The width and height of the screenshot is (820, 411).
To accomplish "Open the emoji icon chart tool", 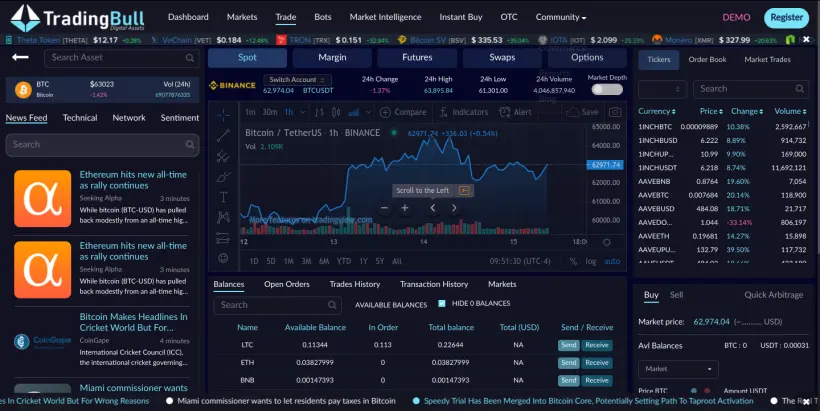I will tap(223, 258).
